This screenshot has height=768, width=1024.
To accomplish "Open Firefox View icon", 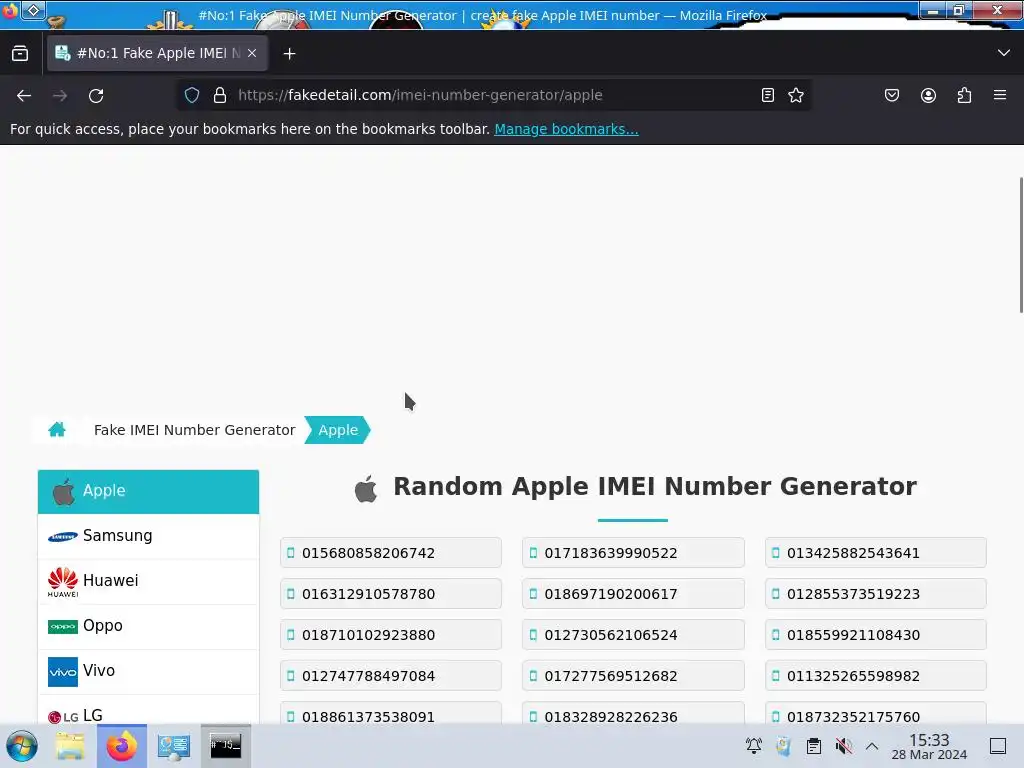I will pyautogui.click(x=20, y=53).
